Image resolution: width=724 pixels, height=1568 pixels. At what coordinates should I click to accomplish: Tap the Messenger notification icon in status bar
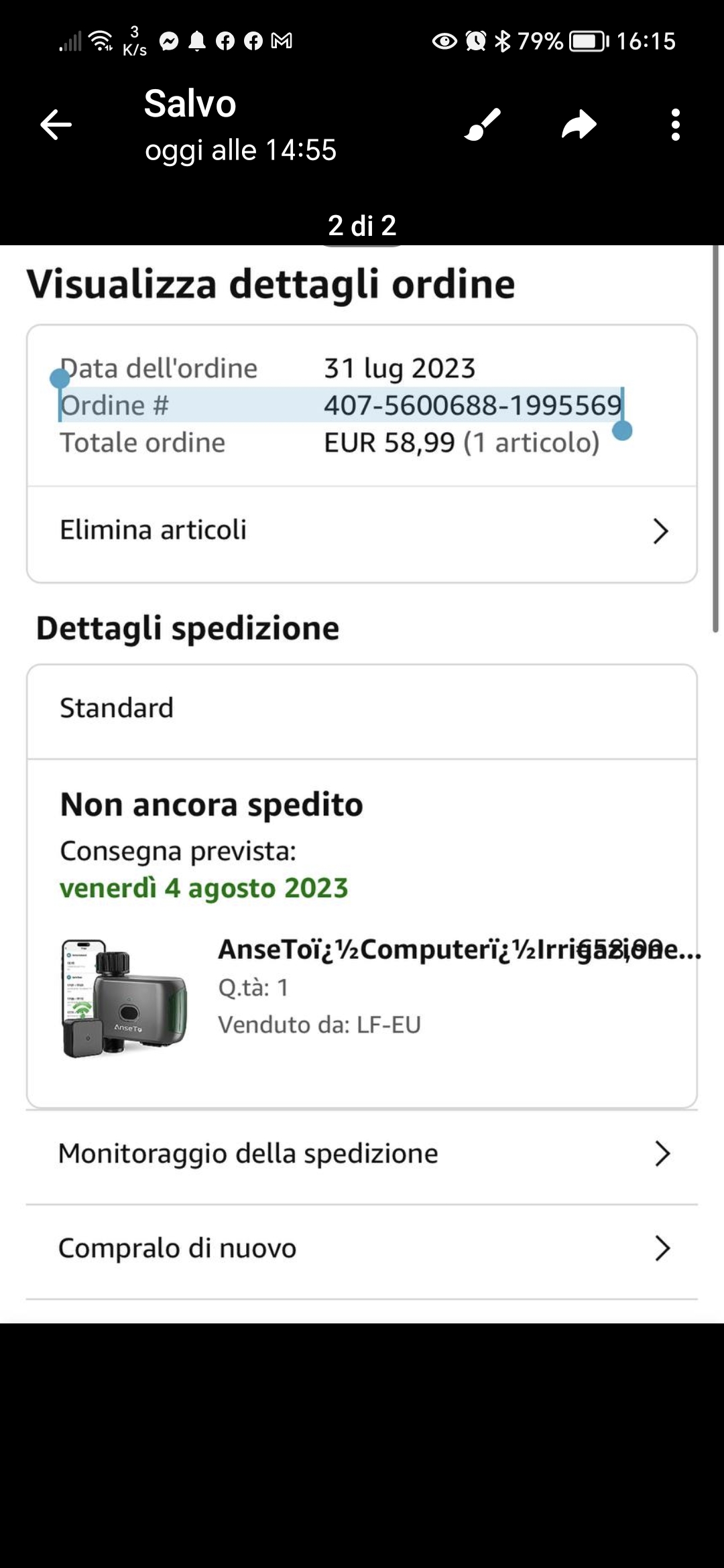[x=169, y=42]
